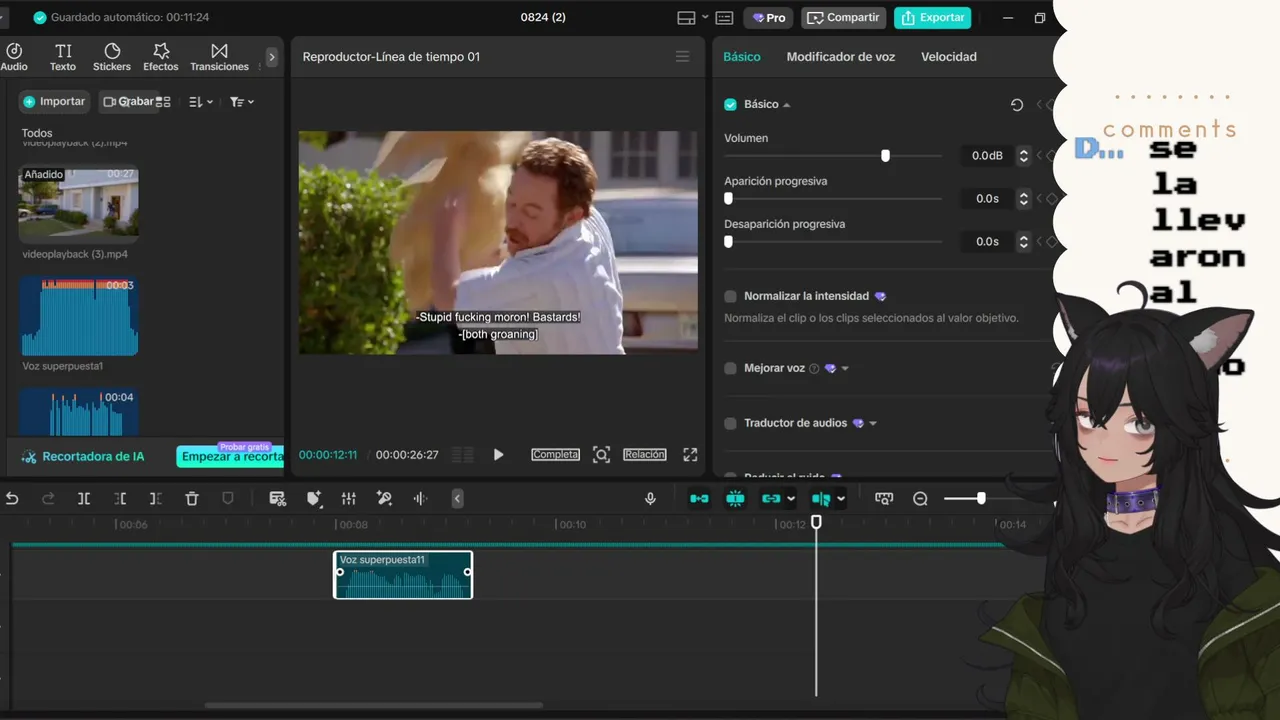Enable the Mejorar voz checkbox
Viewport: 1280px width, 720px height.
coord(730,368)
